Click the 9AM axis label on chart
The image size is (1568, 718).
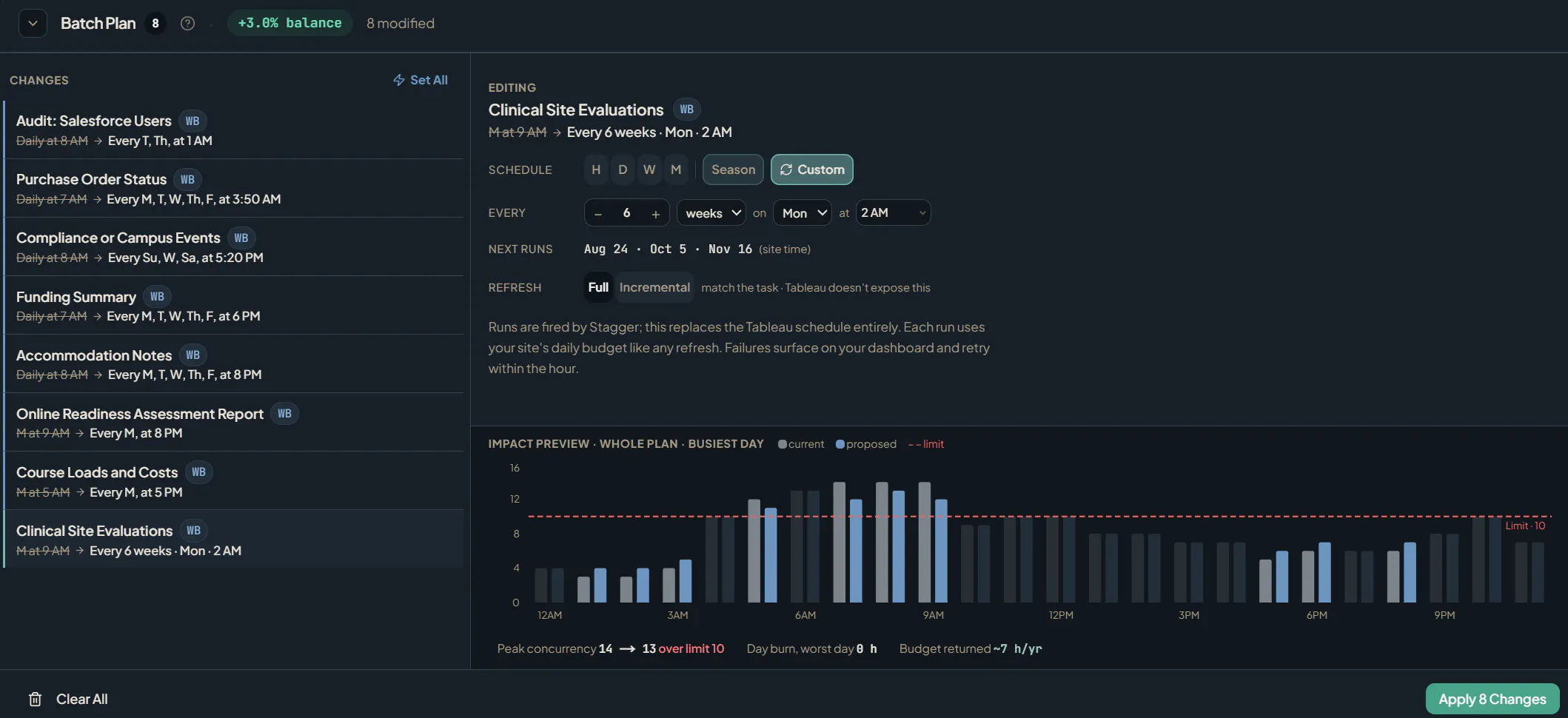click(x=933, y=615)
